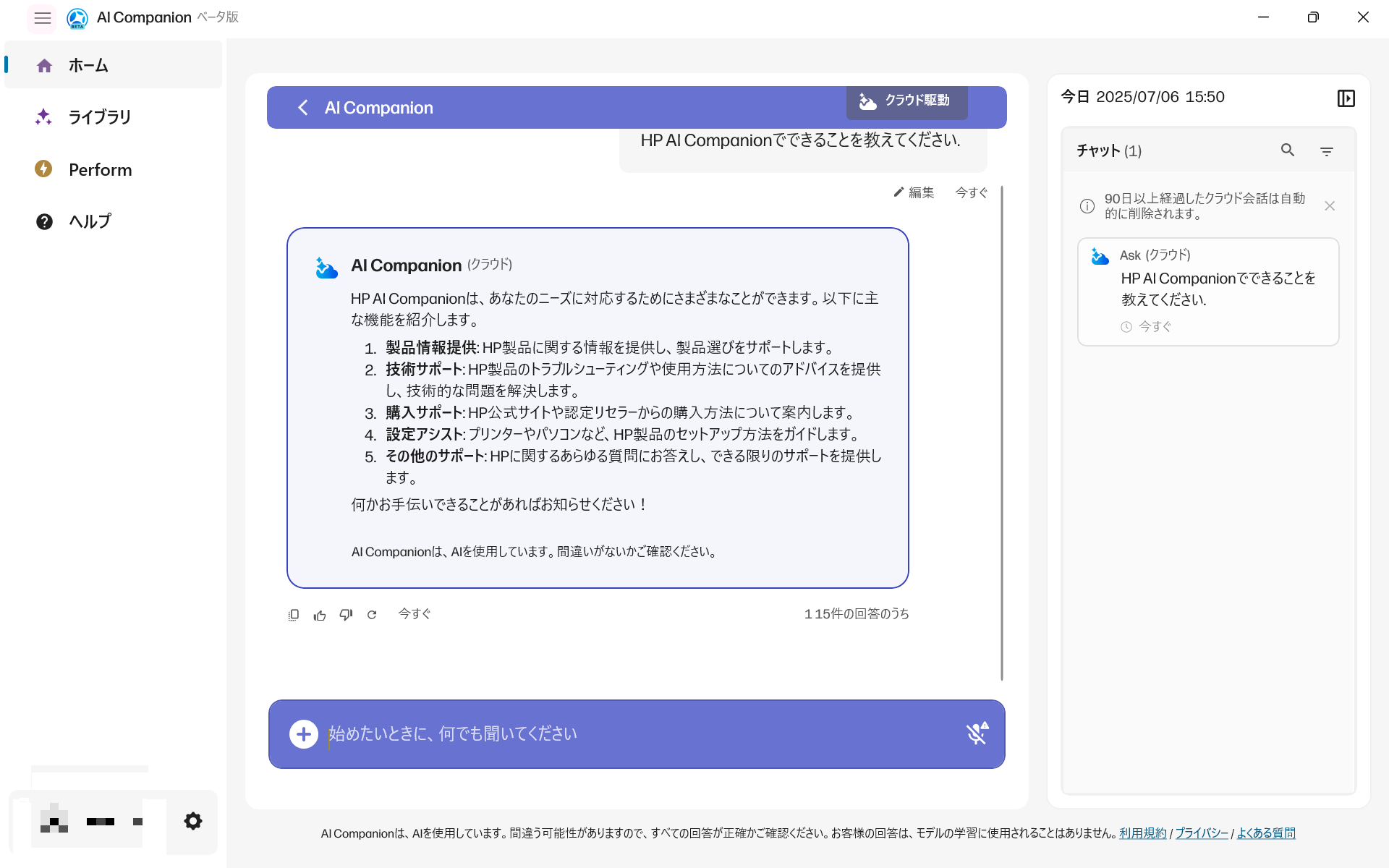
Task: Open the Ask (クラウド) chat history card
Action: pos(1208,292)
